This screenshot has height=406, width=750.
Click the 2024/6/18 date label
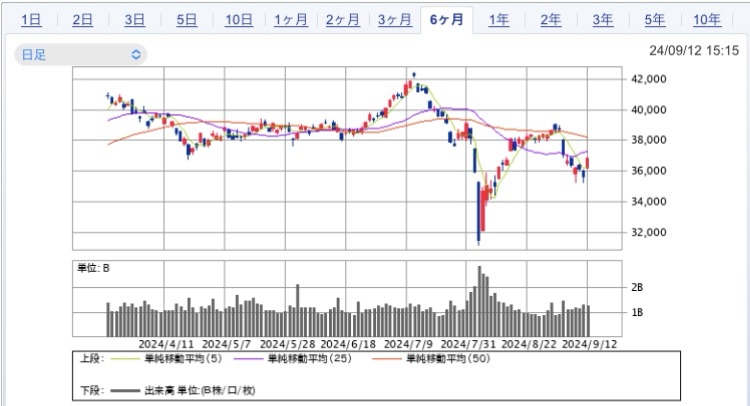click(348, 344)
